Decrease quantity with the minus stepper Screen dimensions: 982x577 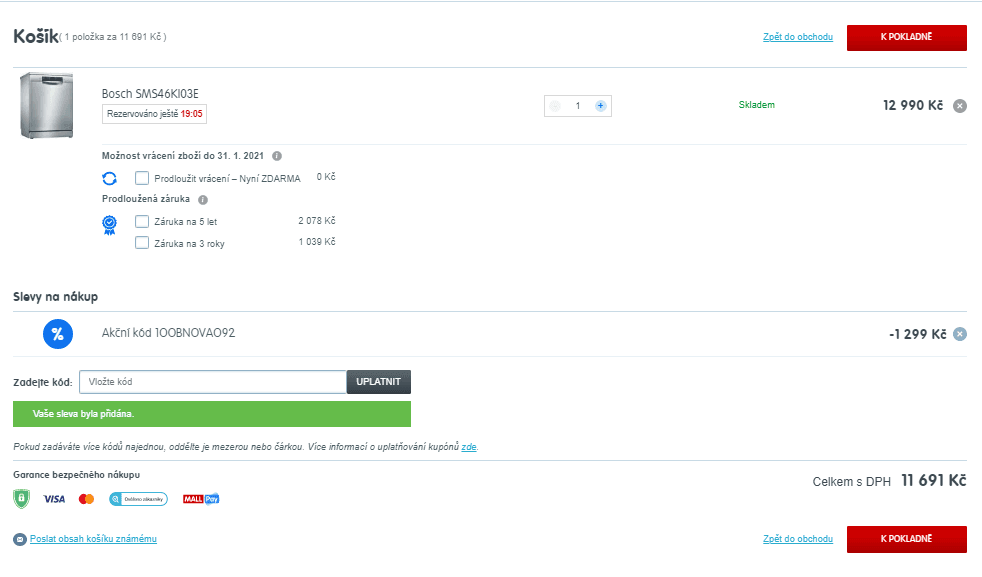pos(555,106)
